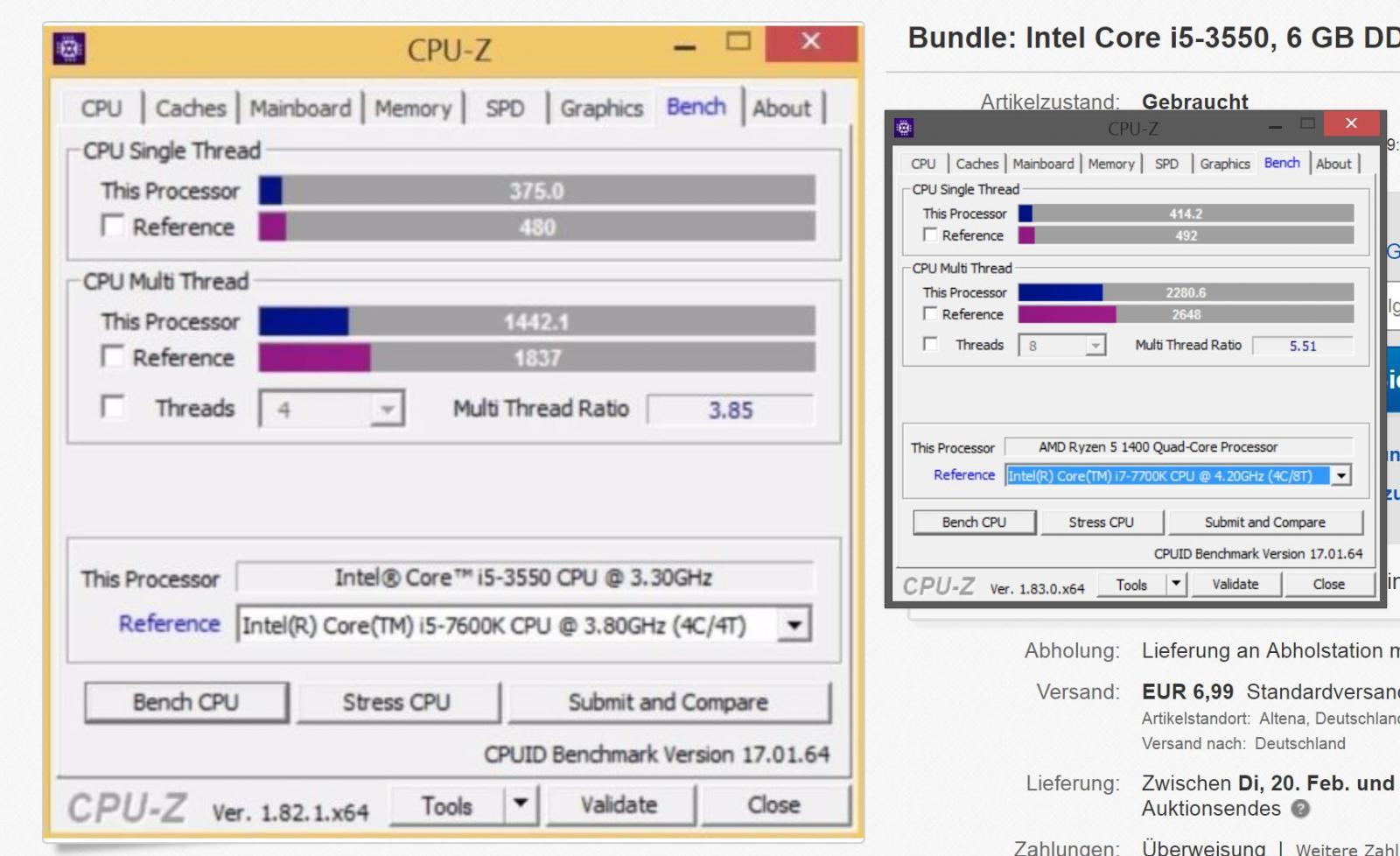1400x856 pixels.
Task: Click EUR 6,99 shipping price text
Action: [x=1187, y=691]
